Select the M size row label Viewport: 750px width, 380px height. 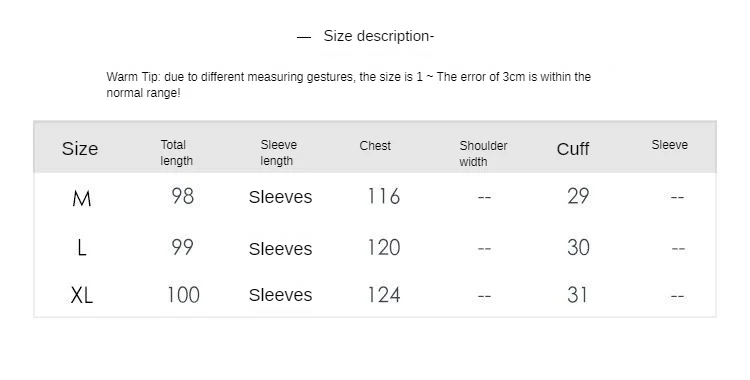pyautogui.click(x=81, y=198)
